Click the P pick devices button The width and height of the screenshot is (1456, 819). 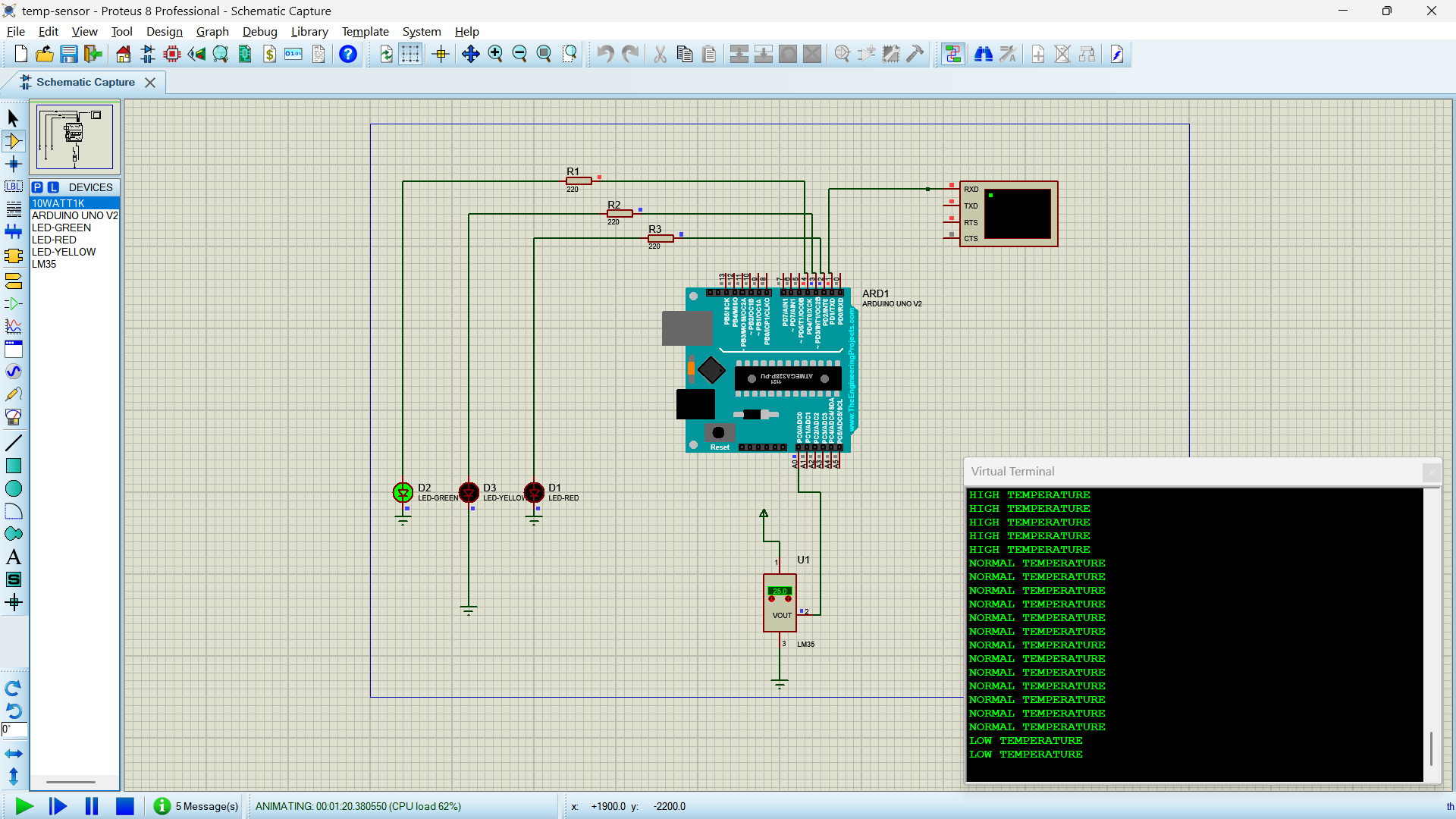coord(37,187)
